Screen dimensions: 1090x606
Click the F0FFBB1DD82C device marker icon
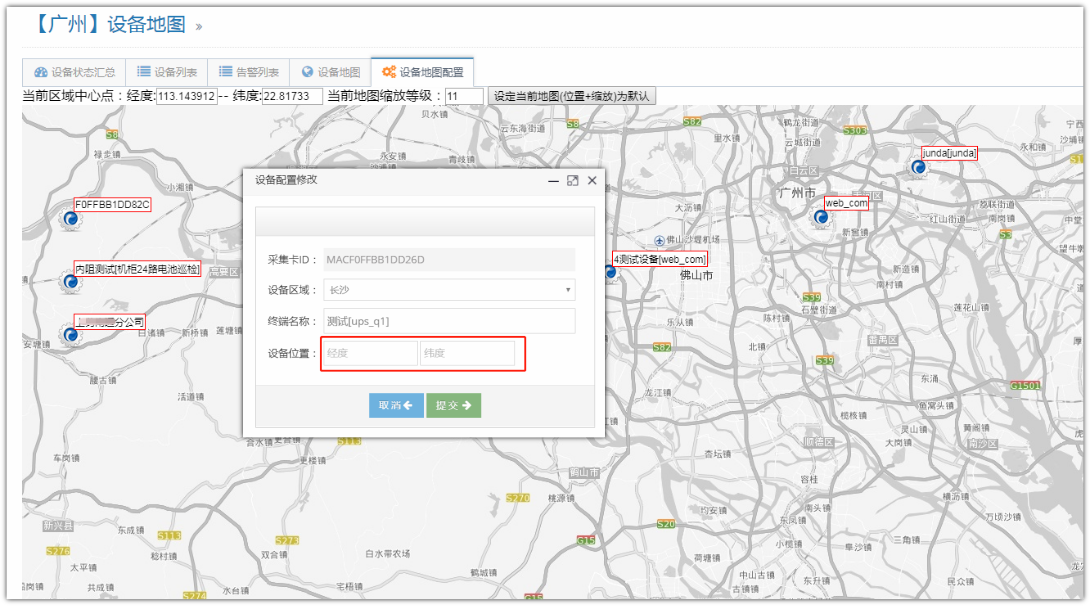(x=71, y=219)
